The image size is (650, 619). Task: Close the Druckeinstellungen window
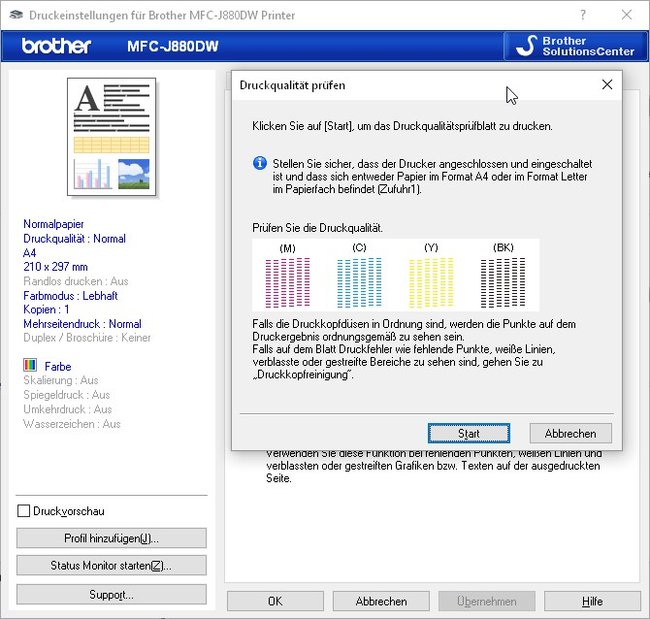[x=626, y=15]
